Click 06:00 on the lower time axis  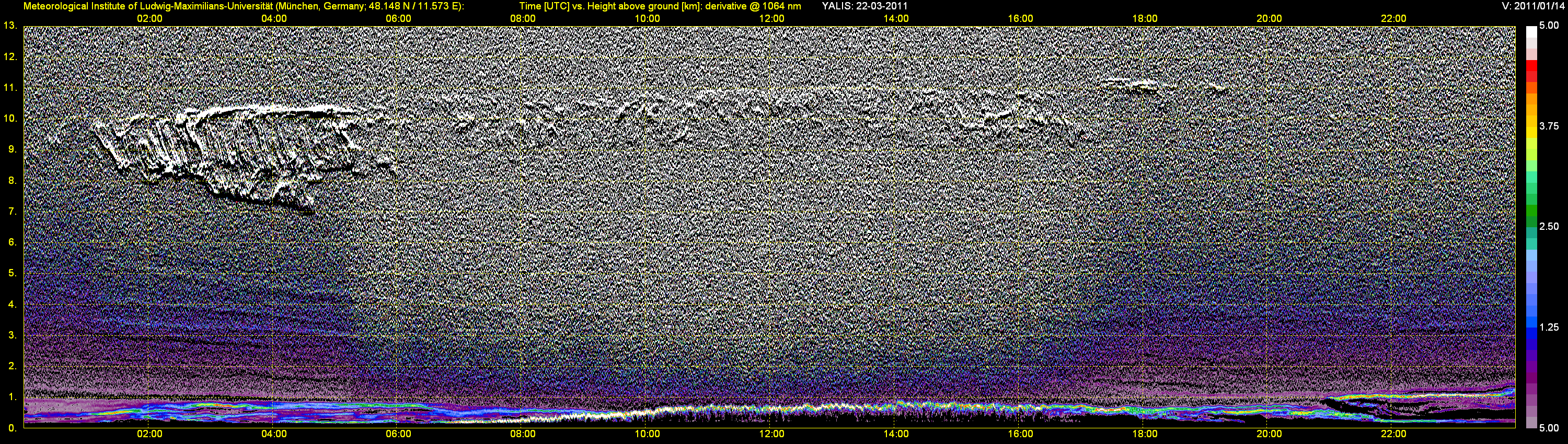point(398,434)
